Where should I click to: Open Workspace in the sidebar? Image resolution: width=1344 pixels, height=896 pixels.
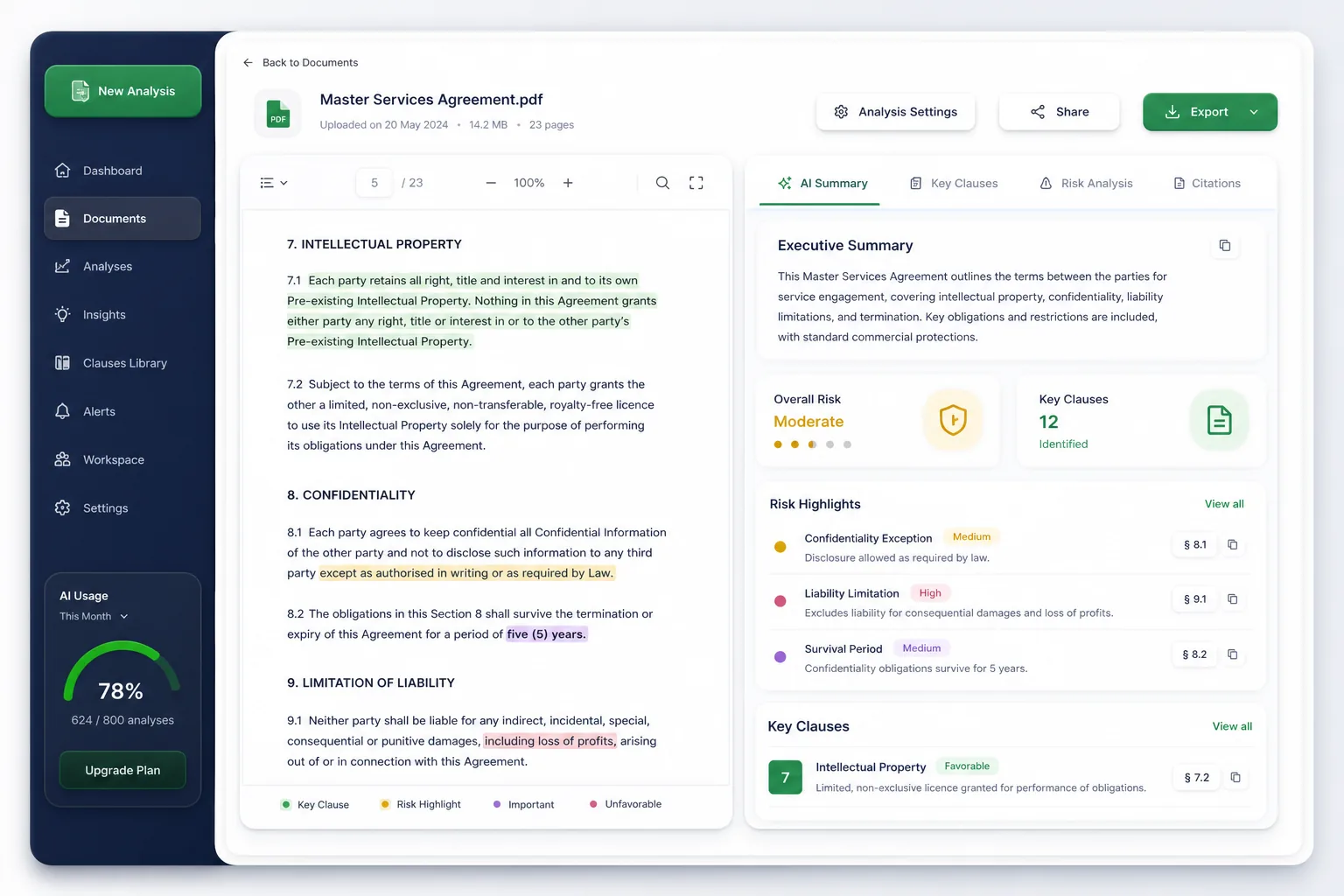click(x=122, y=459)
